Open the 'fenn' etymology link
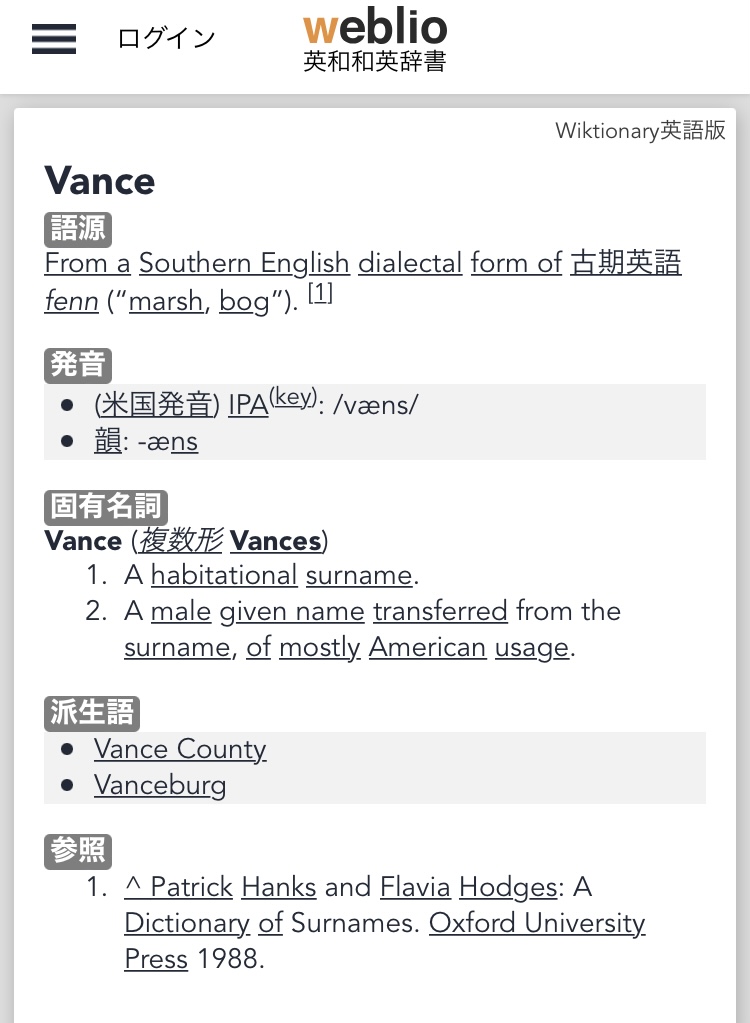The width and height of the screenshot is (750, 1023). click(71, 300)
